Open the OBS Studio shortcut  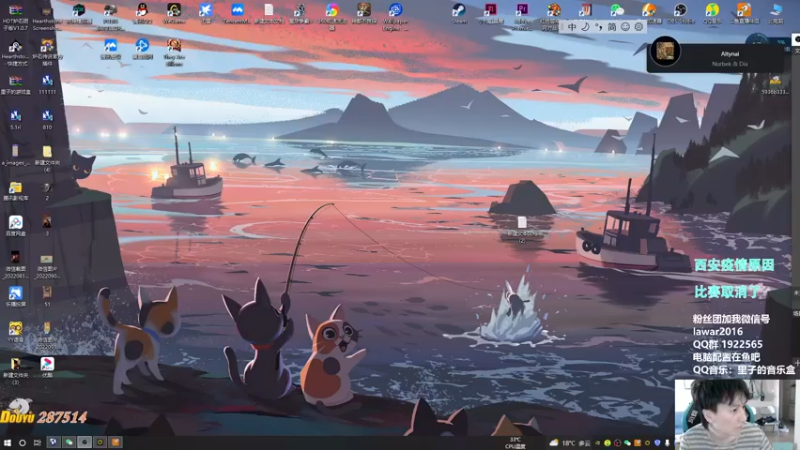click(x=681, y=10)
